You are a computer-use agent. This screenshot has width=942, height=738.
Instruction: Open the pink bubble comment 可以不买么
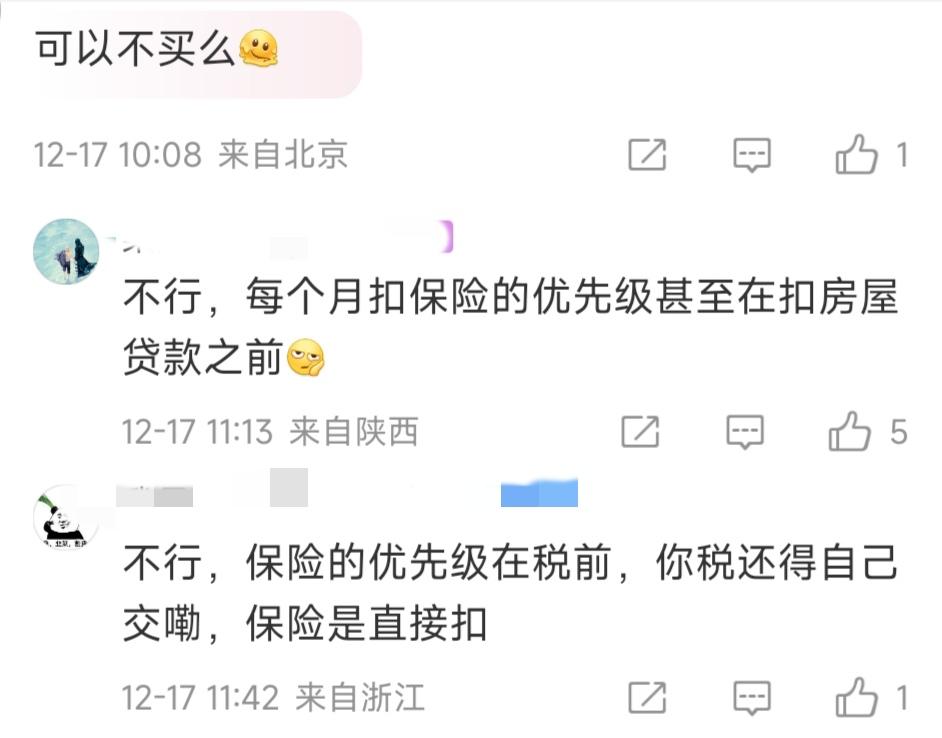198,54
